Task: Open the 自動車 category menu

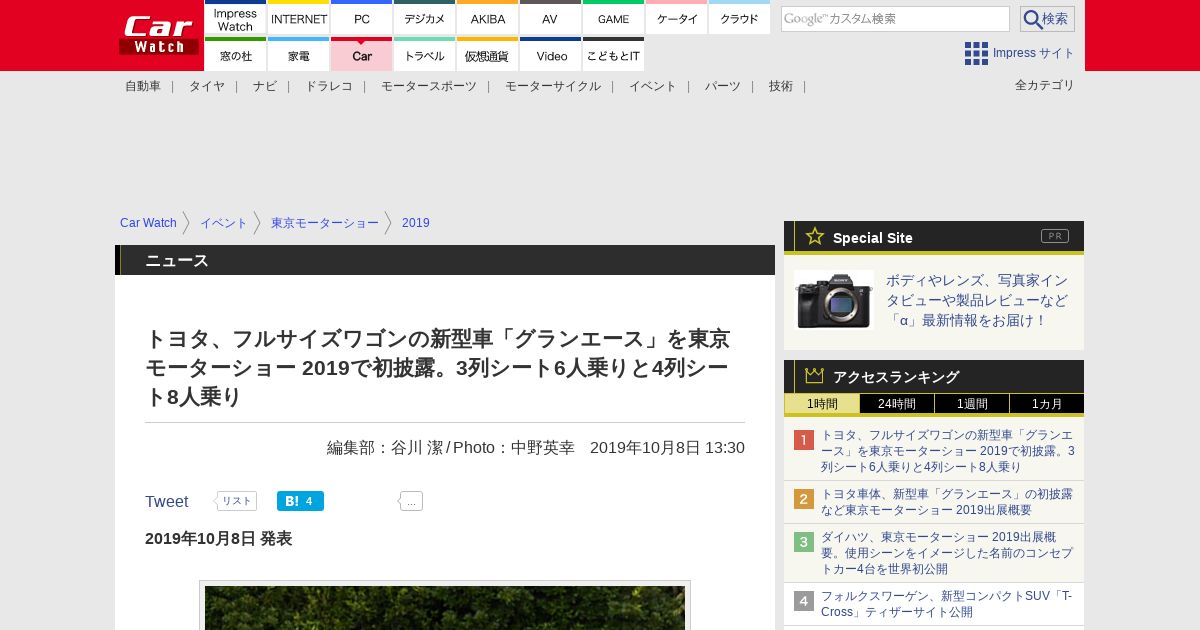Action: point(143,86)
